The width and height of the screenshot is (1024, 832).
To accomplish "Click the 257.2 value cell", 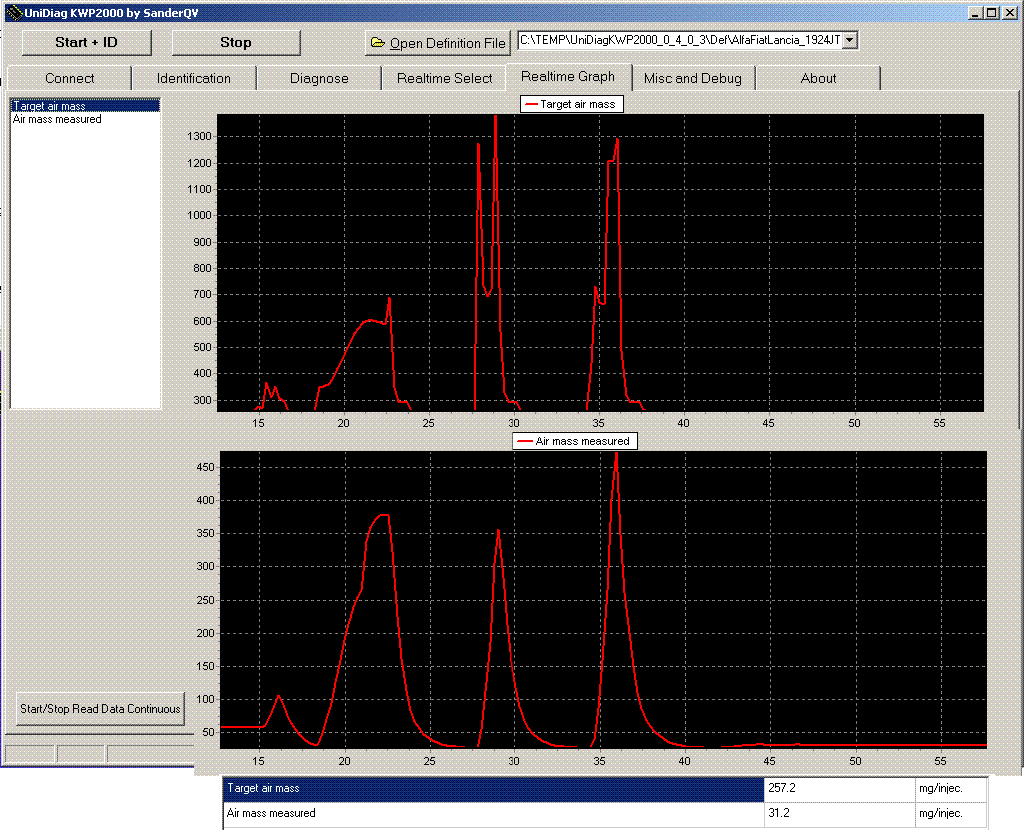I will 839,789.
